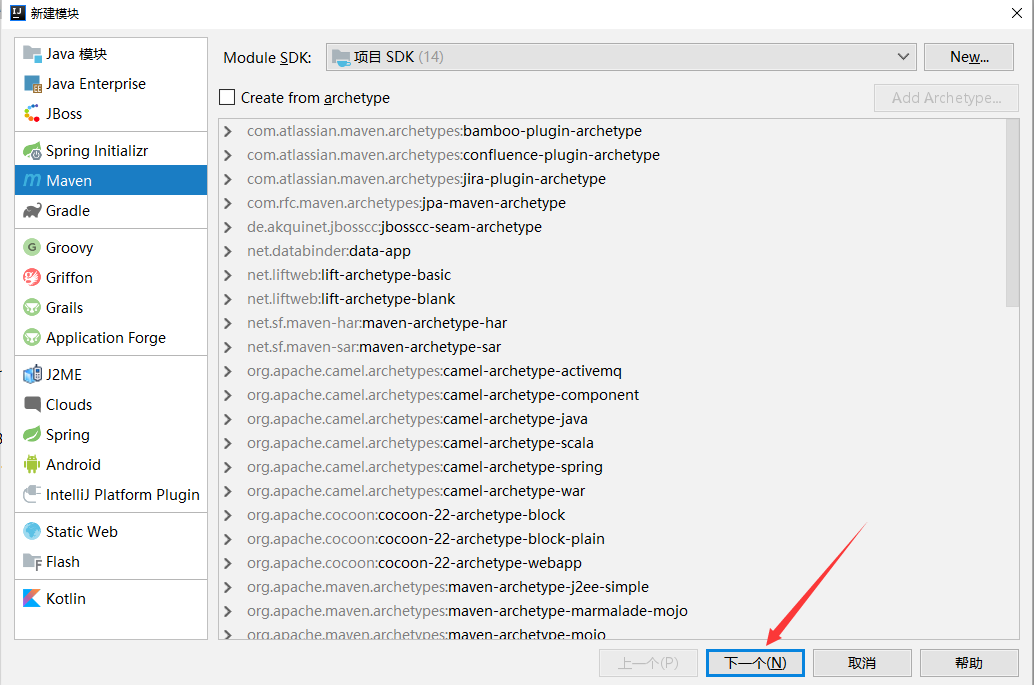
Task: Click the archetype list vertical scrollbar
Action: tap(1012, 213)
